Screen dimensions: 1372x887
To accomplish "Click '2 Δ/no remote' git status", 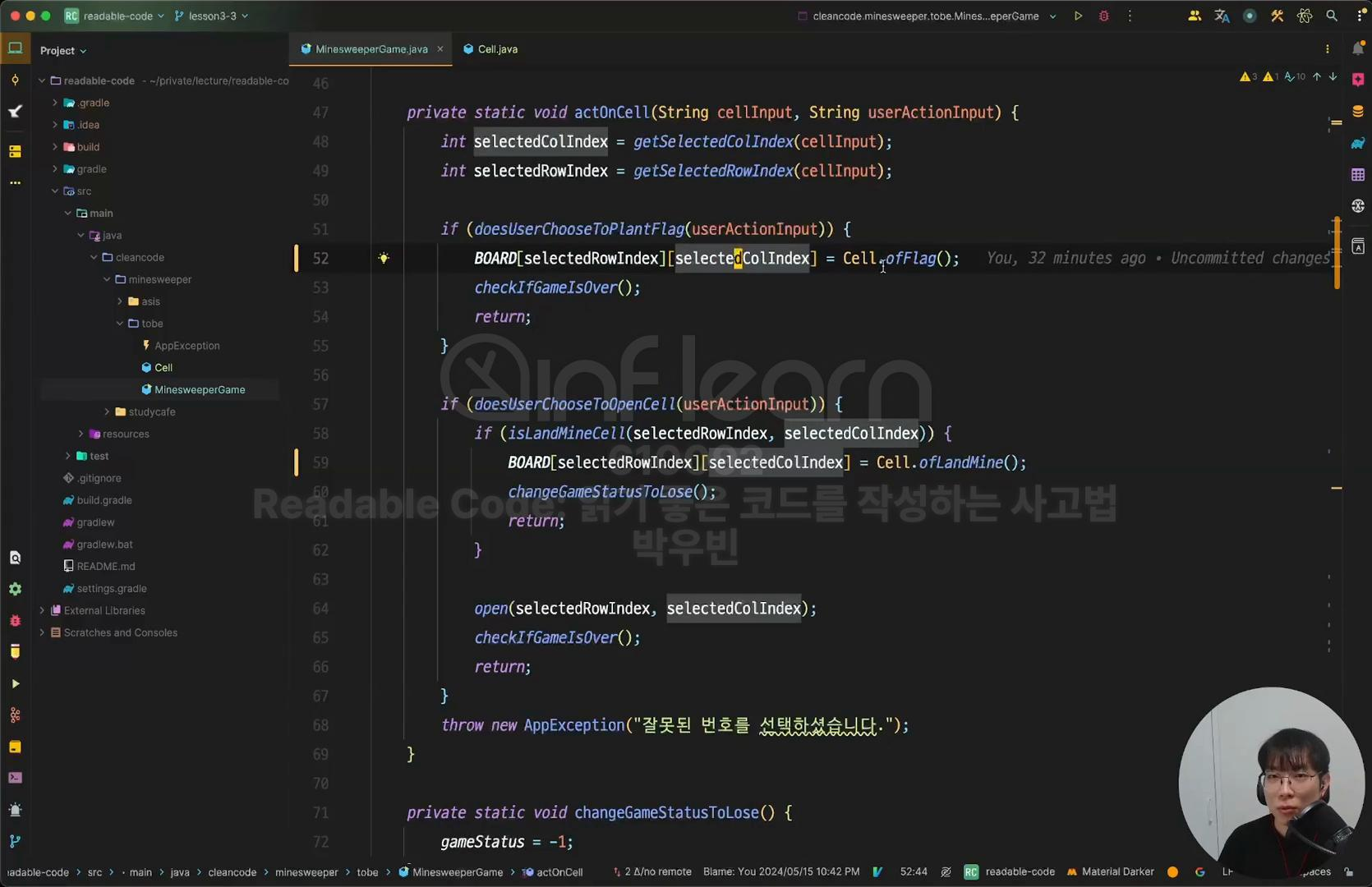I will [x=652, y=871].
